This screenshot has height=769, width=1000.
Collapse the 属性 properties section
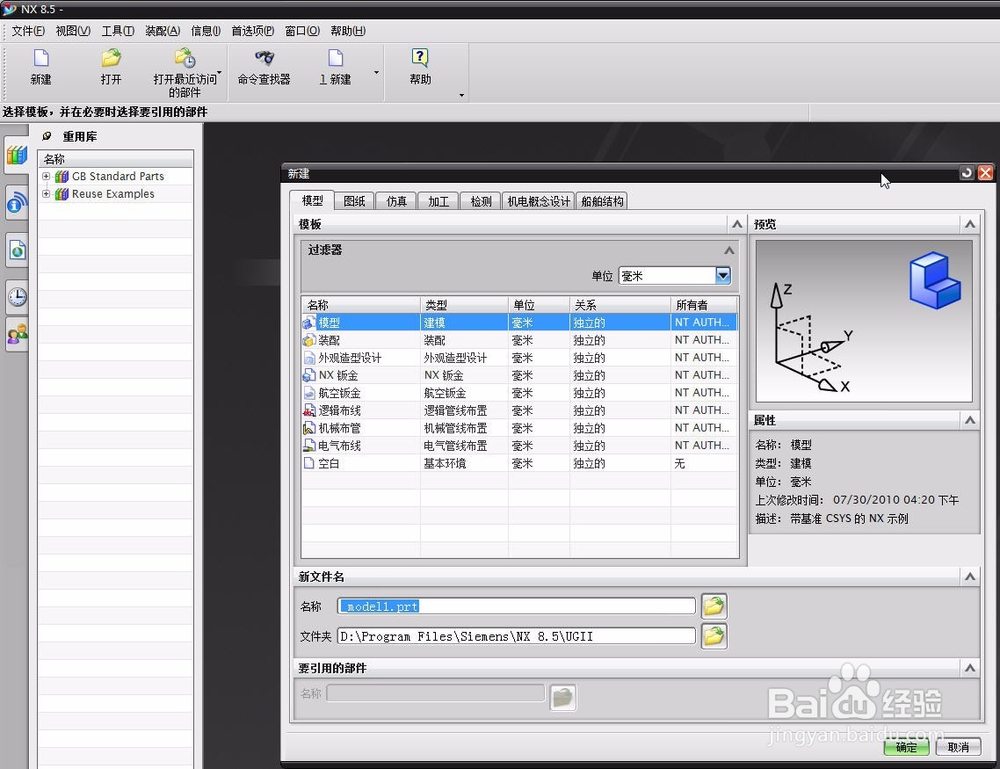pos(970,420)
